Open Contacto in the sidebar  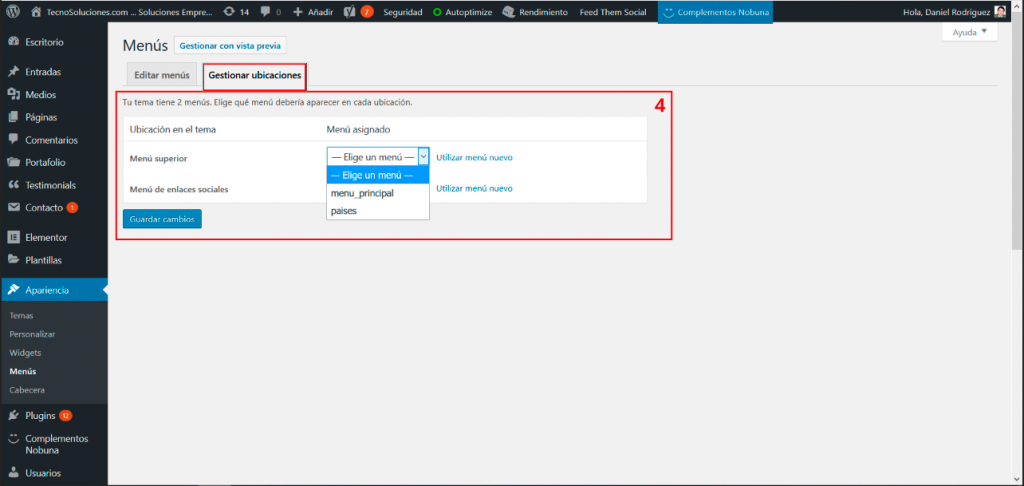coord(43,208)
